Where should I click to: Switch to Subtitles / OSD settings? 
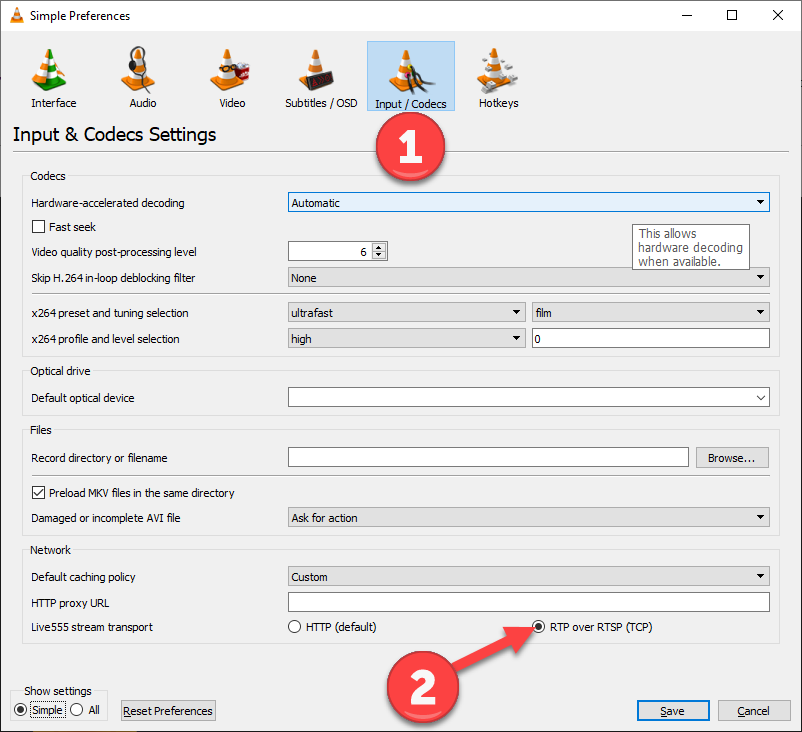[x=320, y=75]
